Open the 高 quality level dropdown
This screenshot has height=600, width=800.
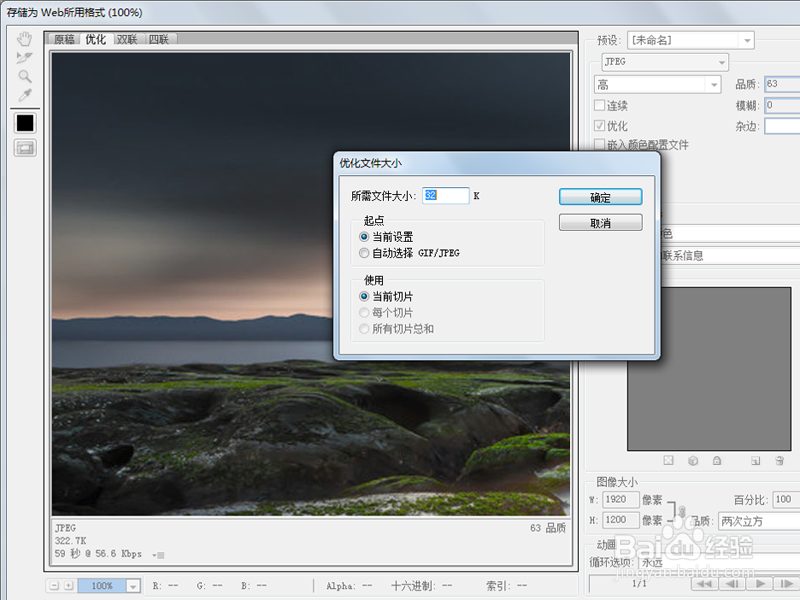[x=658, y=84]
